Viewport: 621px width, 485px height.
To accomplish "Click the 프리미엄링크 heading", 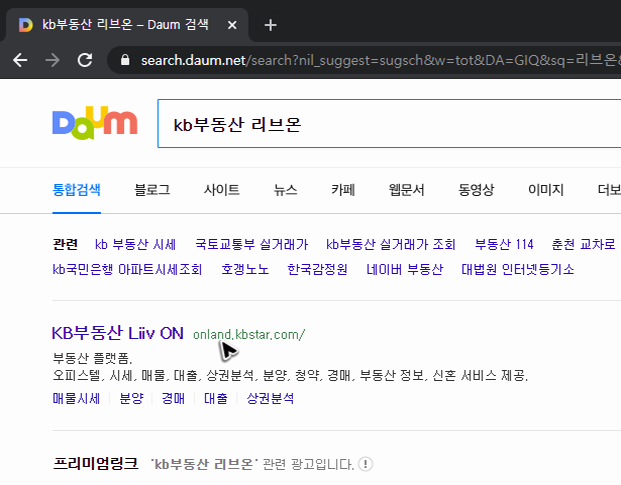I will [95, 463].
